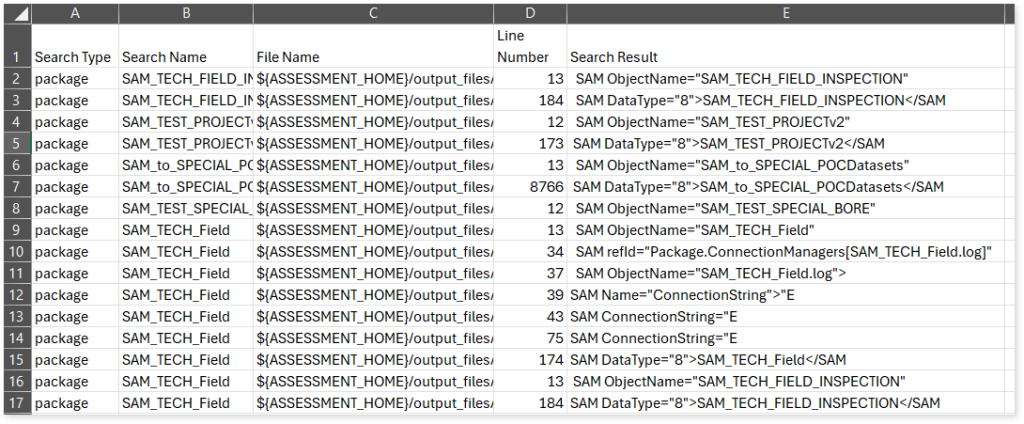Select column D header
Image resolution: width=1024 pixels, height=424 pixels.
coord(529,14)
